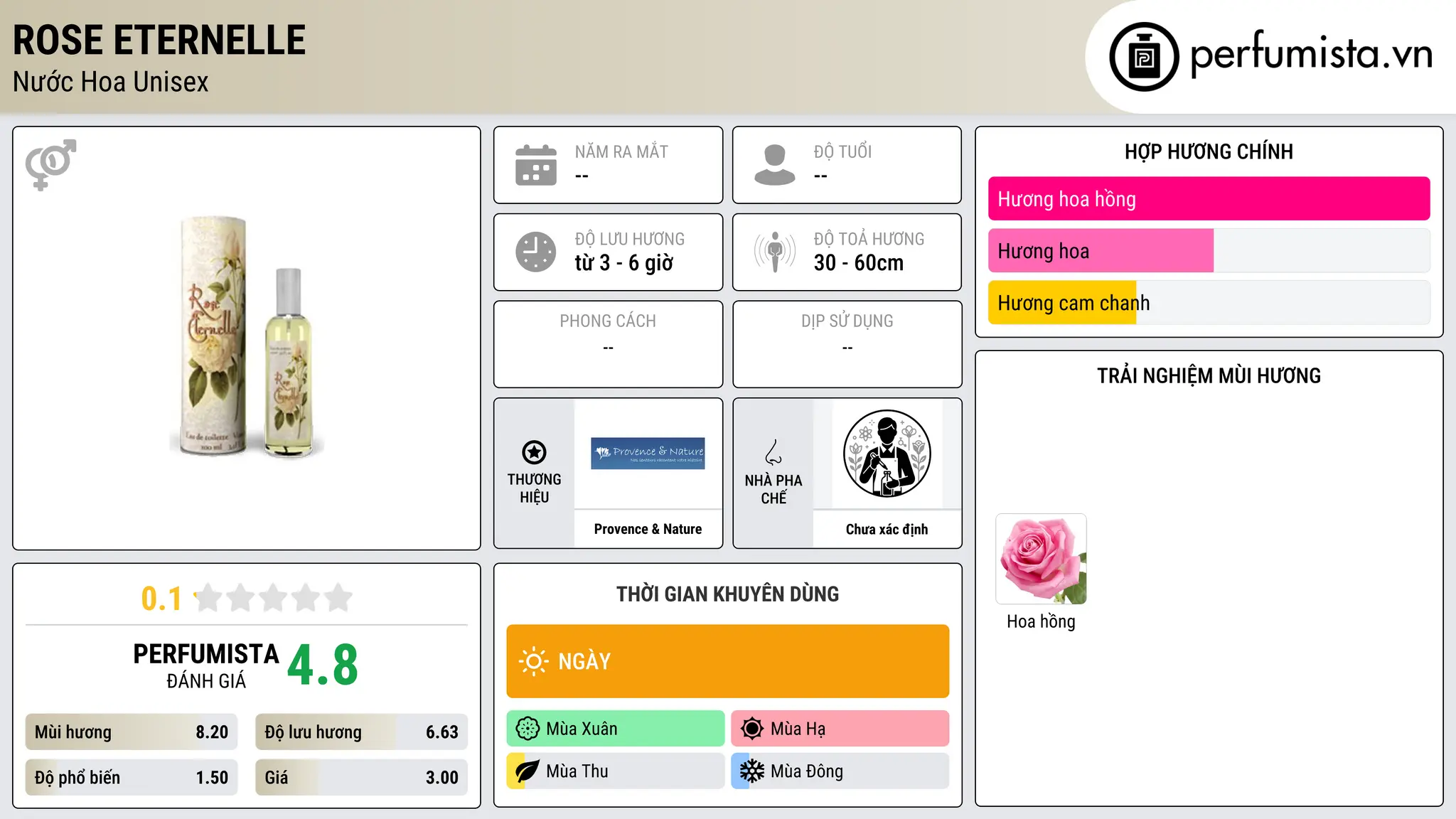Click the leaf icon for Mùa Thu
This screenshot has height=819, width=1456.
(528, 771)
